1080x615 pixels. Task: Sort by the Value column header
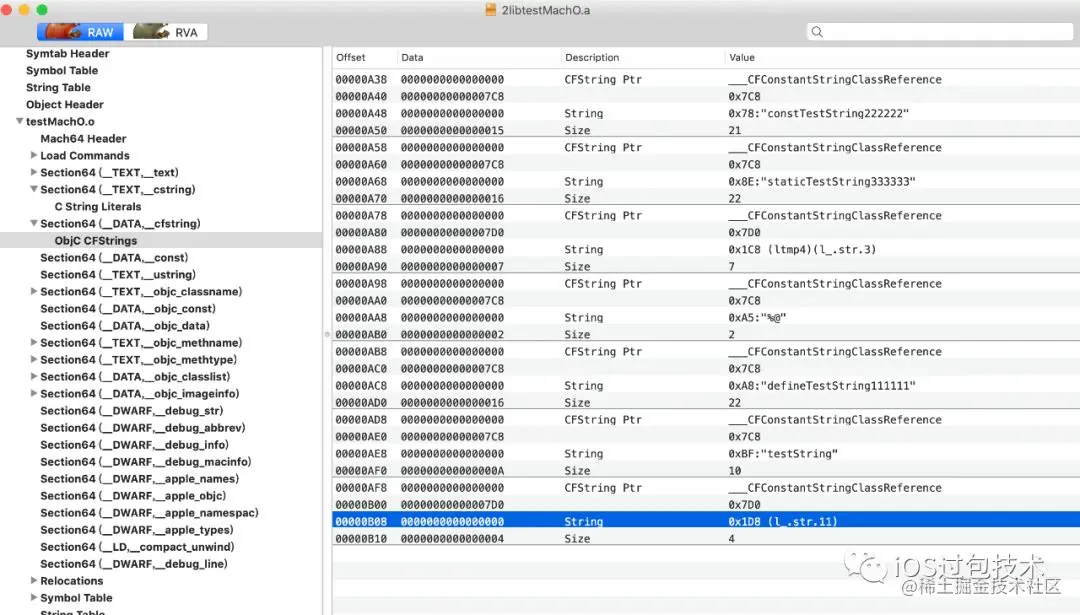(x=742, y=57)
